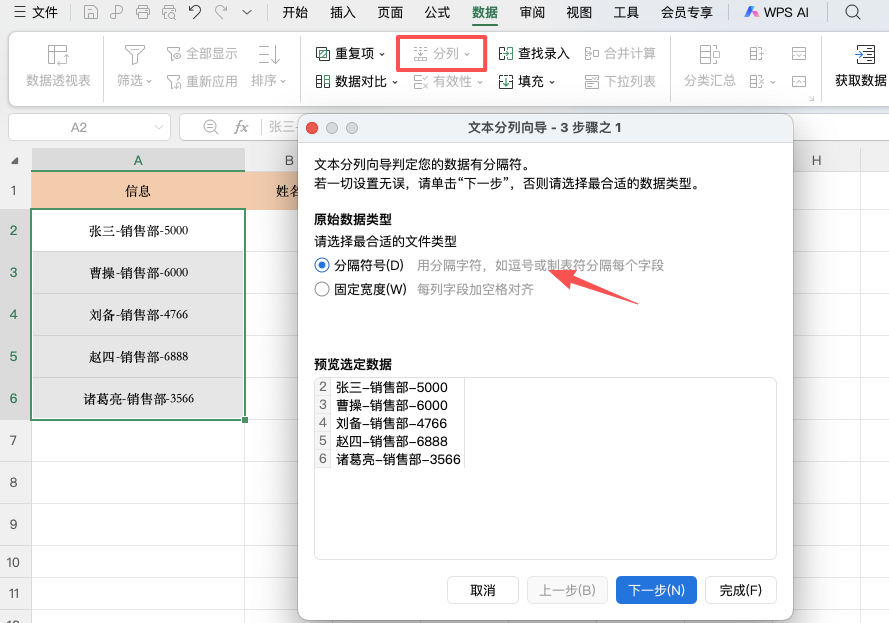The width and height of the screenshot is (889, 623).
Task: Redo the last action
Action: (221, 12)
